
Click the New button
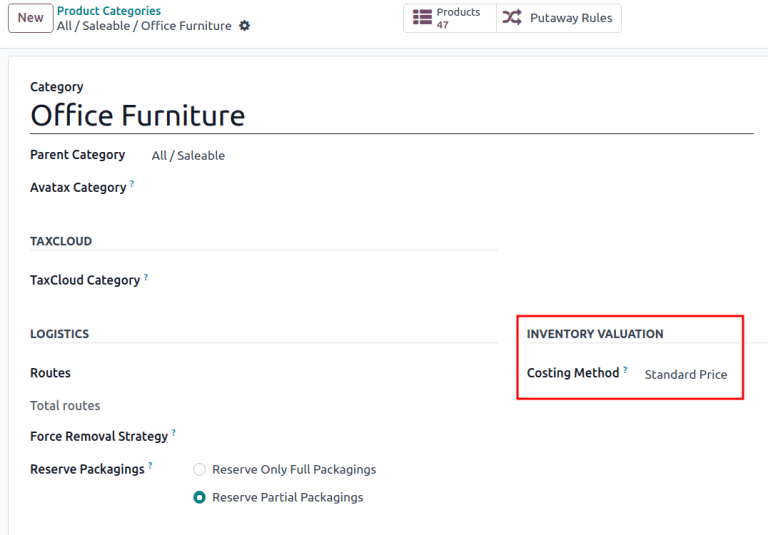tap(30, 18)
